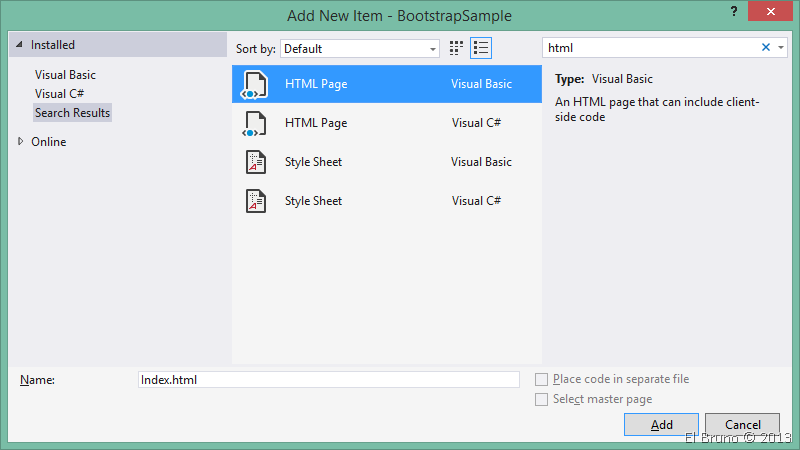Collapse the Installed templates node
Screen dimensions: 800x450
click(19, 45)
